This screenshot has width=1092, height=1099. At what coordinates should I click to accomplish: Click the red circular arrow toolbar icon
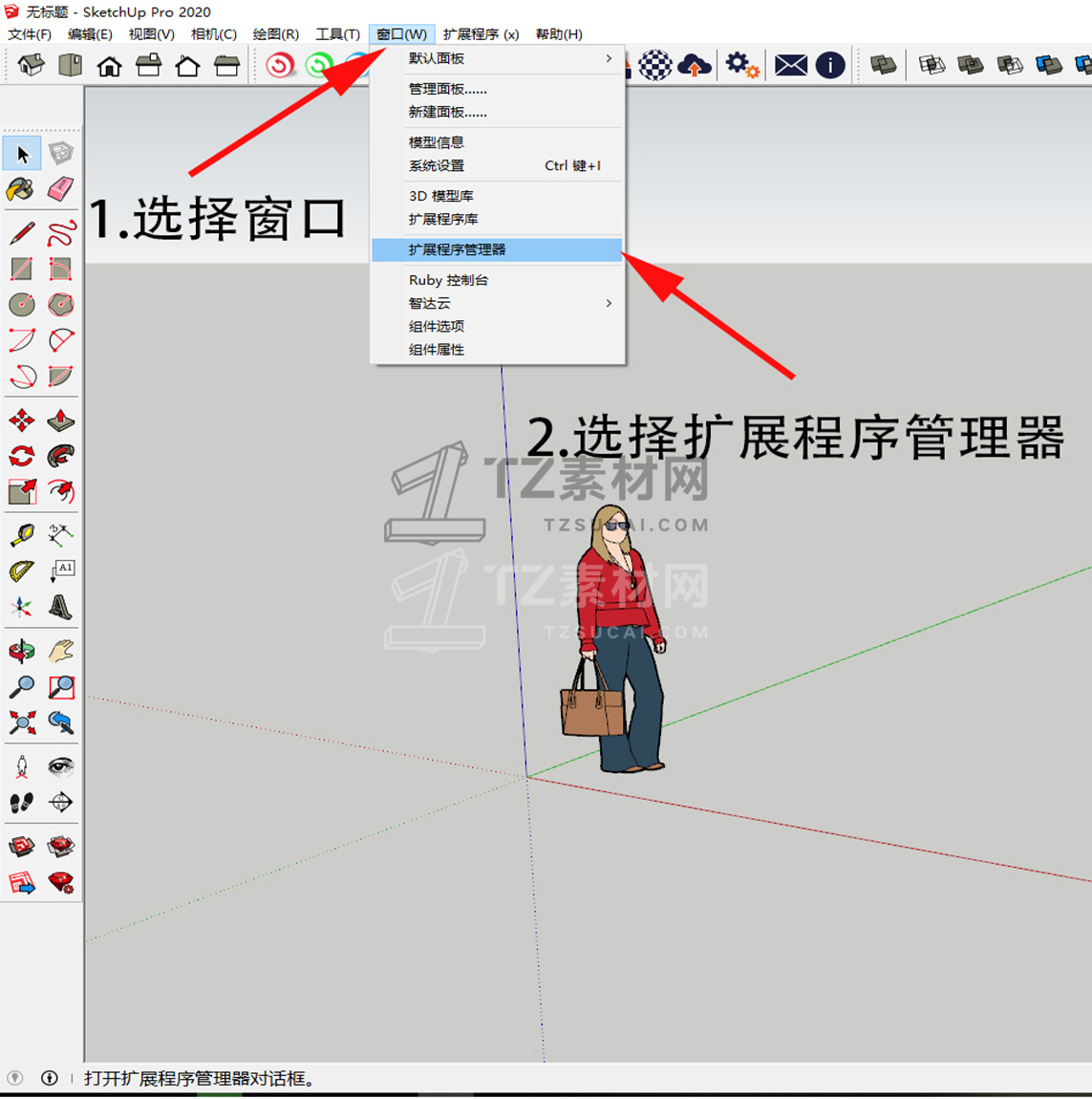(280, 66)
